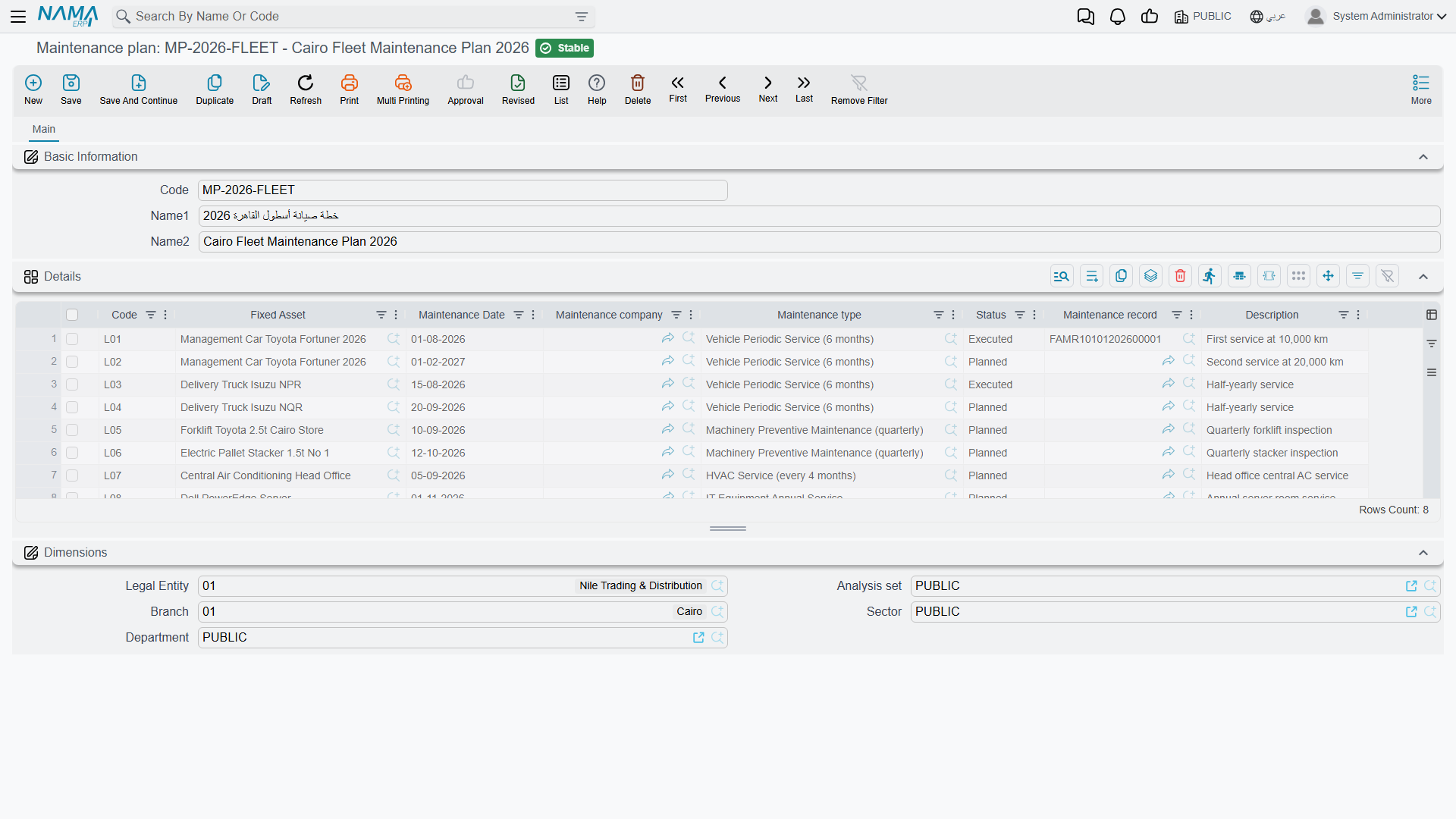The width and height of the screenshot is (1456, 819).
Task: Open Department PUBLIC in new window
Action: tap(698, 638)
